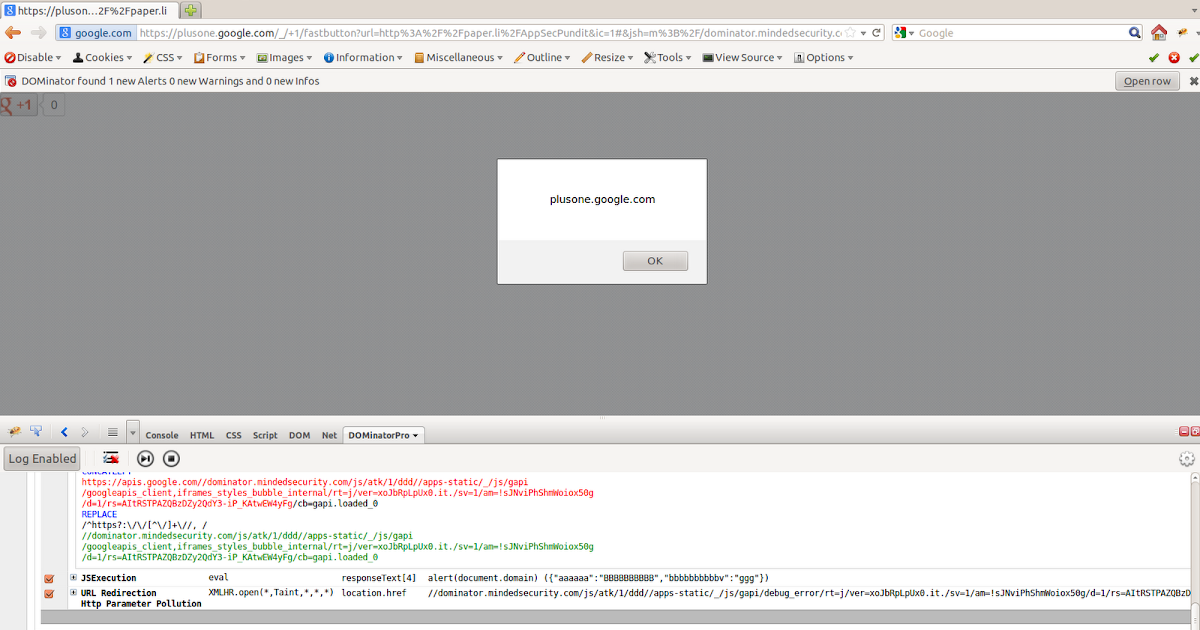The width and height of the screenshot is (1200, 630).
Task: Switch to the DOM tab
Action: [299, 435]
